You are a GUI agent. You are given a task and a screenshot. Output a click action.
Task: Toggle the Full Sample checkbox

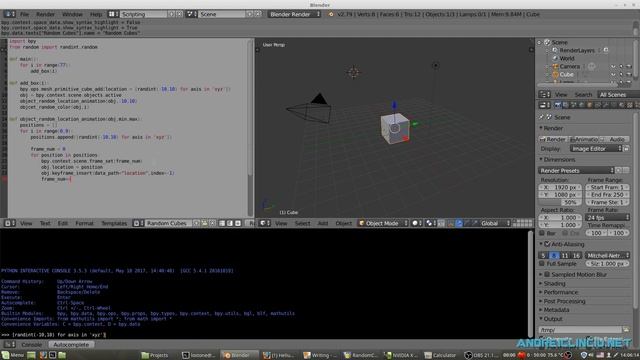[542, 264]
